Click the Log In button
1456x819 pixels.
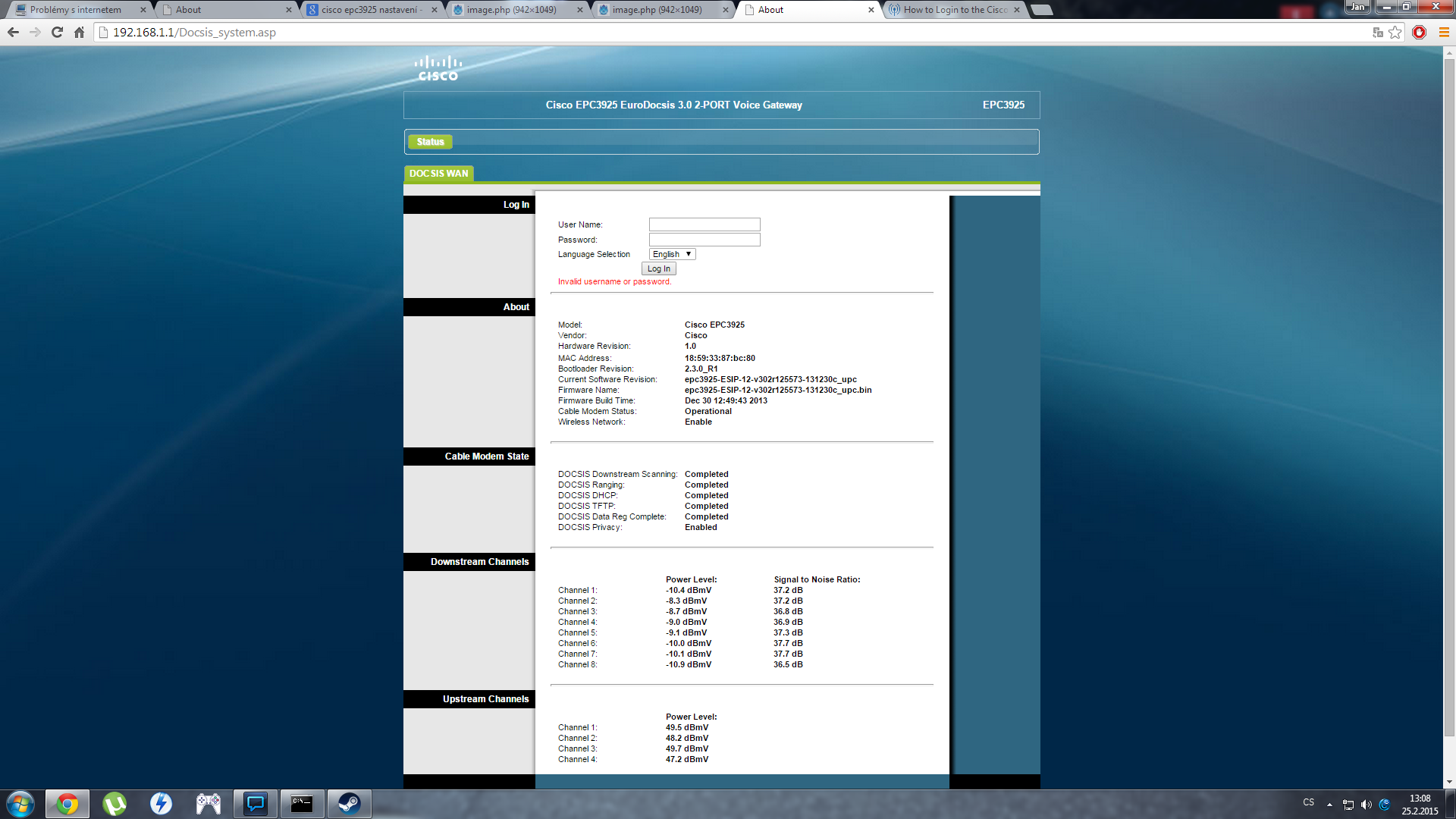pyautogui.click(x=658, y=269)
